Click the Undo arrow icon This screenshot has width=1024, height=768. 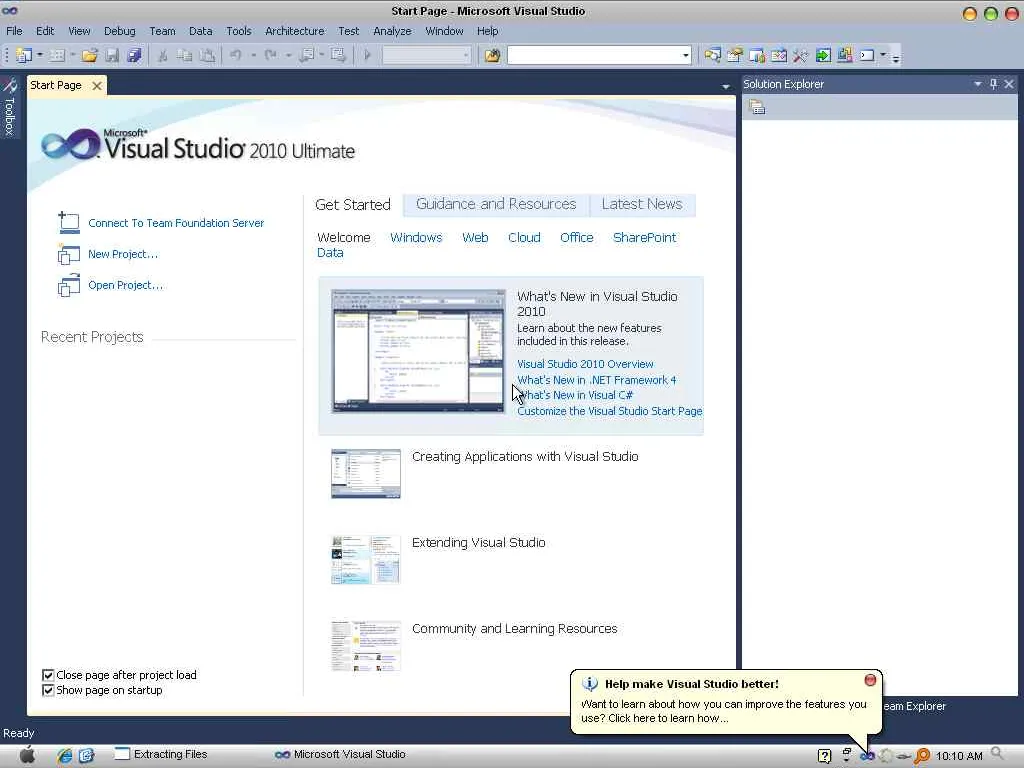[x=236, y=56]
